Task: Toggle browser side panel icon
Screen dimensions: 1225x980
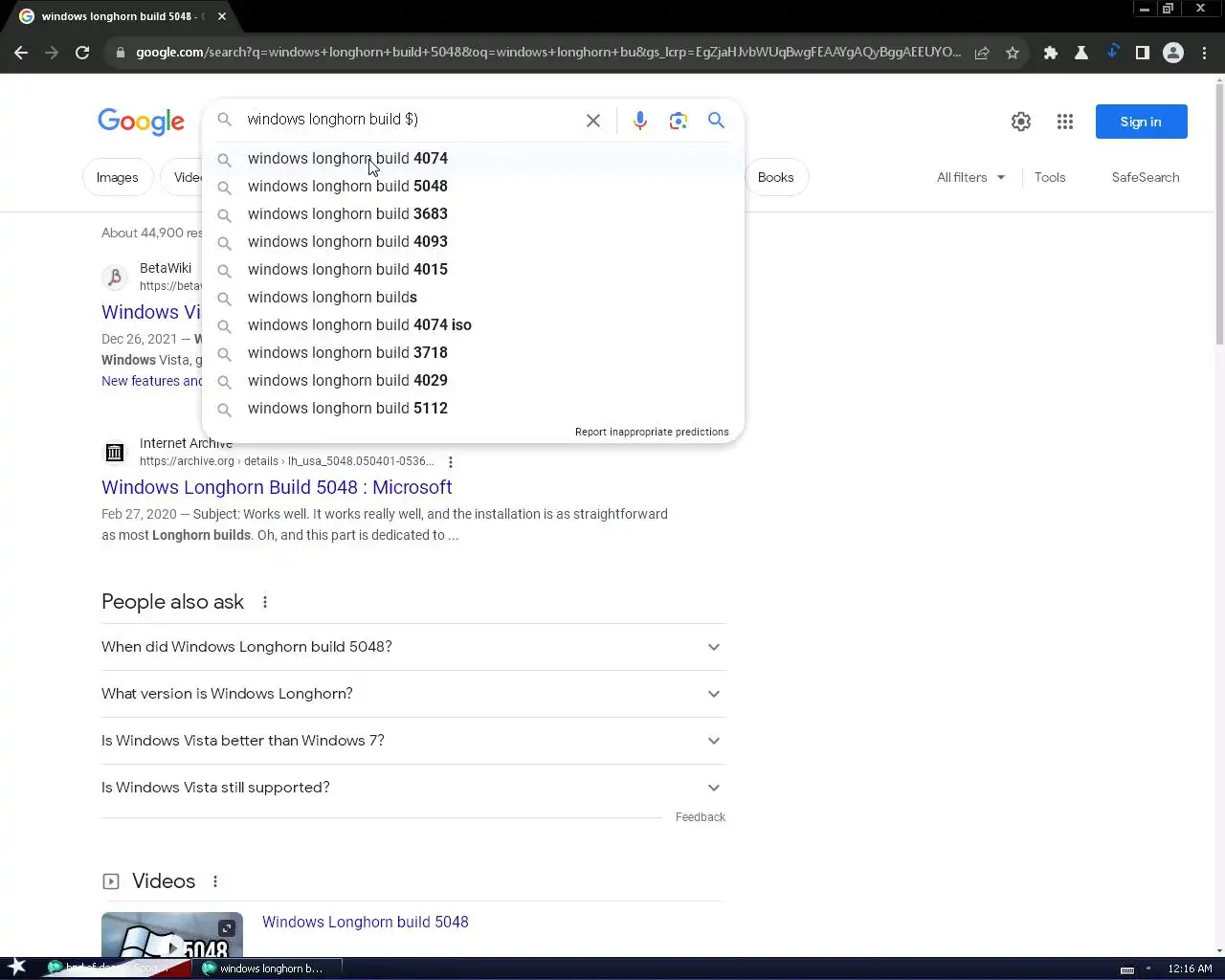Action: [x=1143, y=53]
